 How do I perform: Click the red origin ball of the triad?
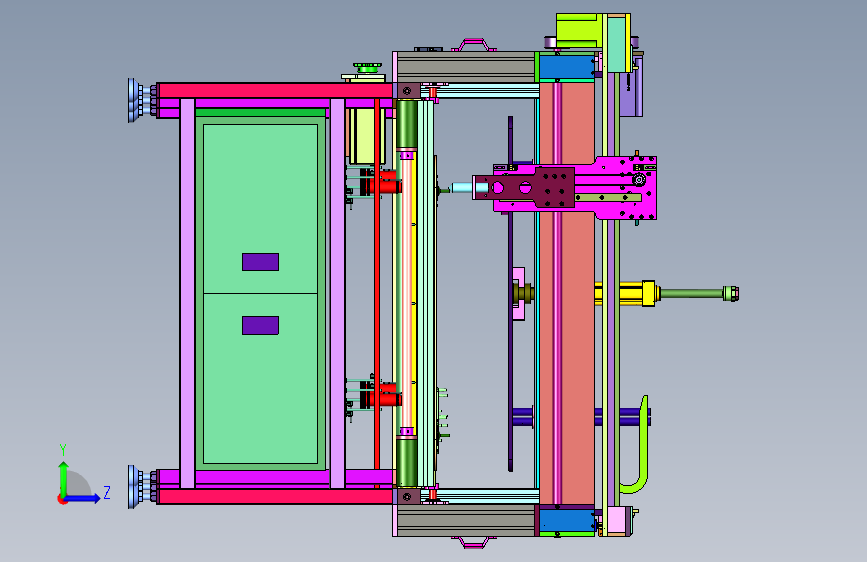click(62, 499)
